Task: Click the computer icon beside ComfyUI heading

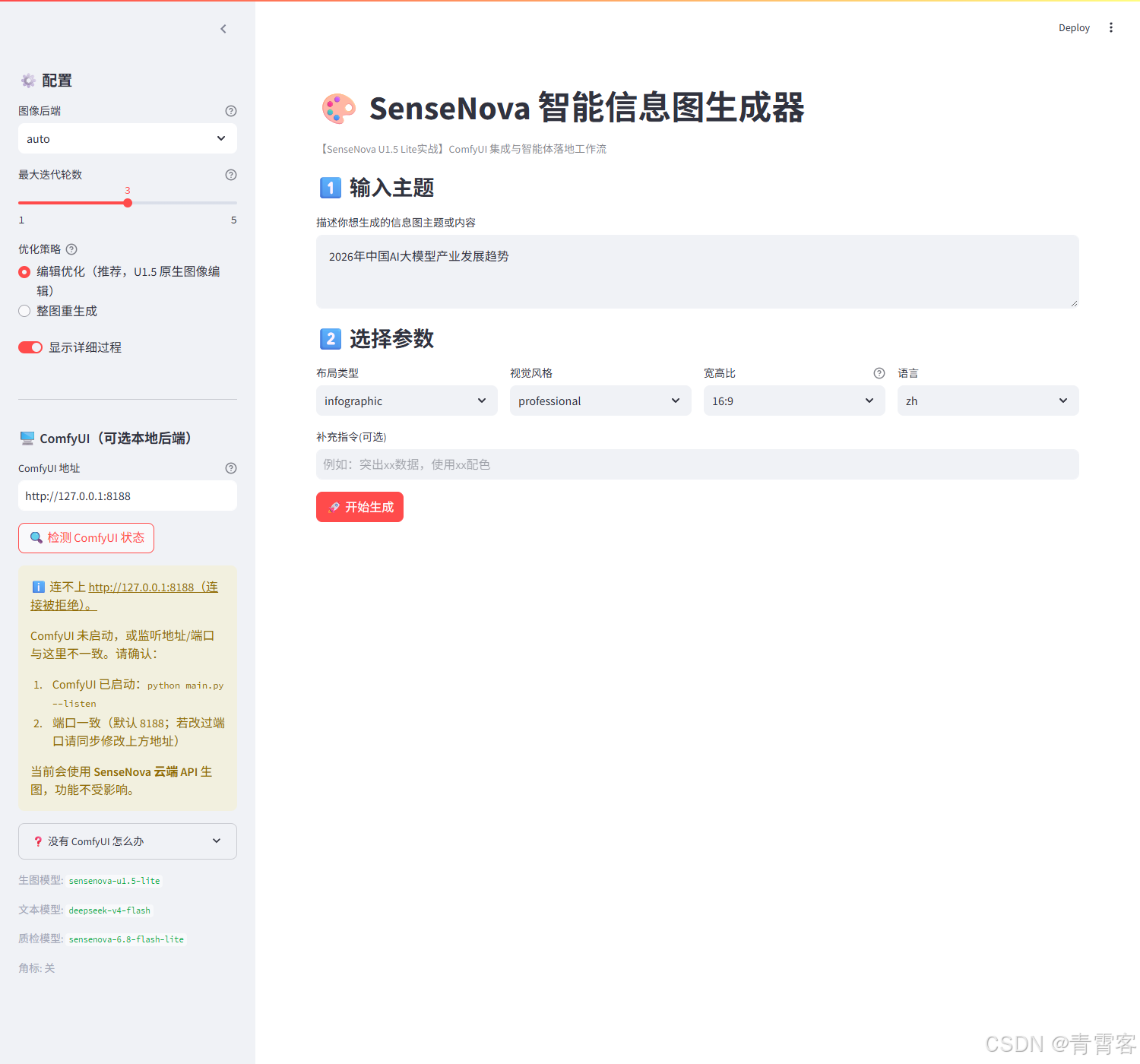Action: point(27,438)
